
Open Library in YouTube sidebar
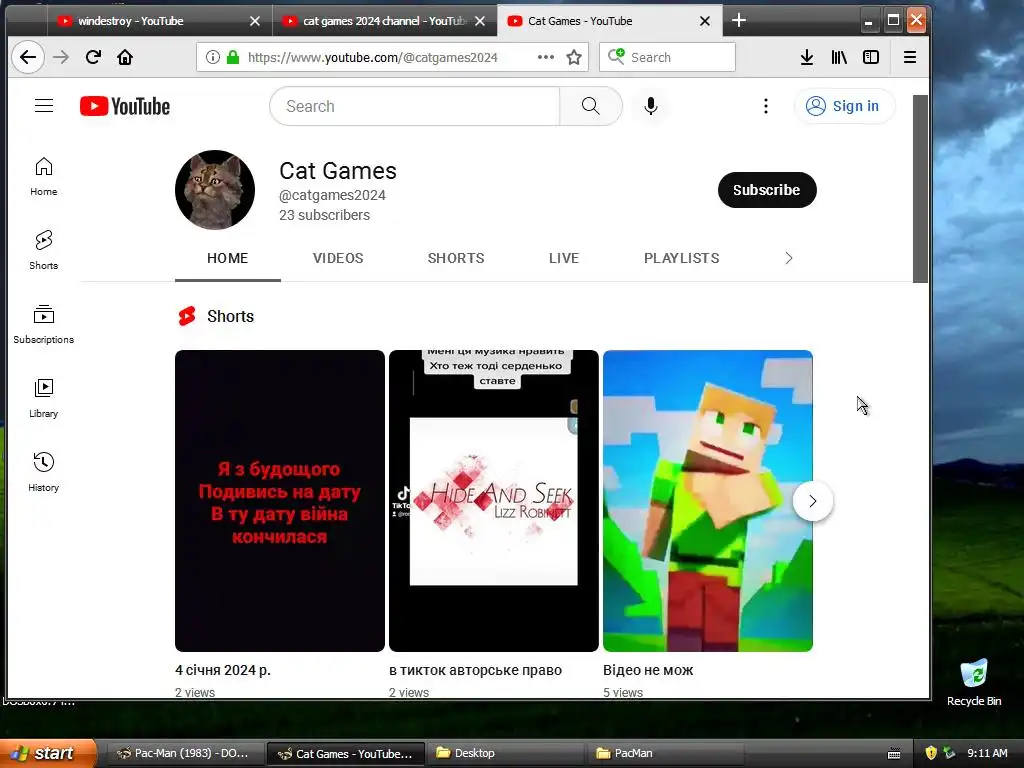pos(44,398)
